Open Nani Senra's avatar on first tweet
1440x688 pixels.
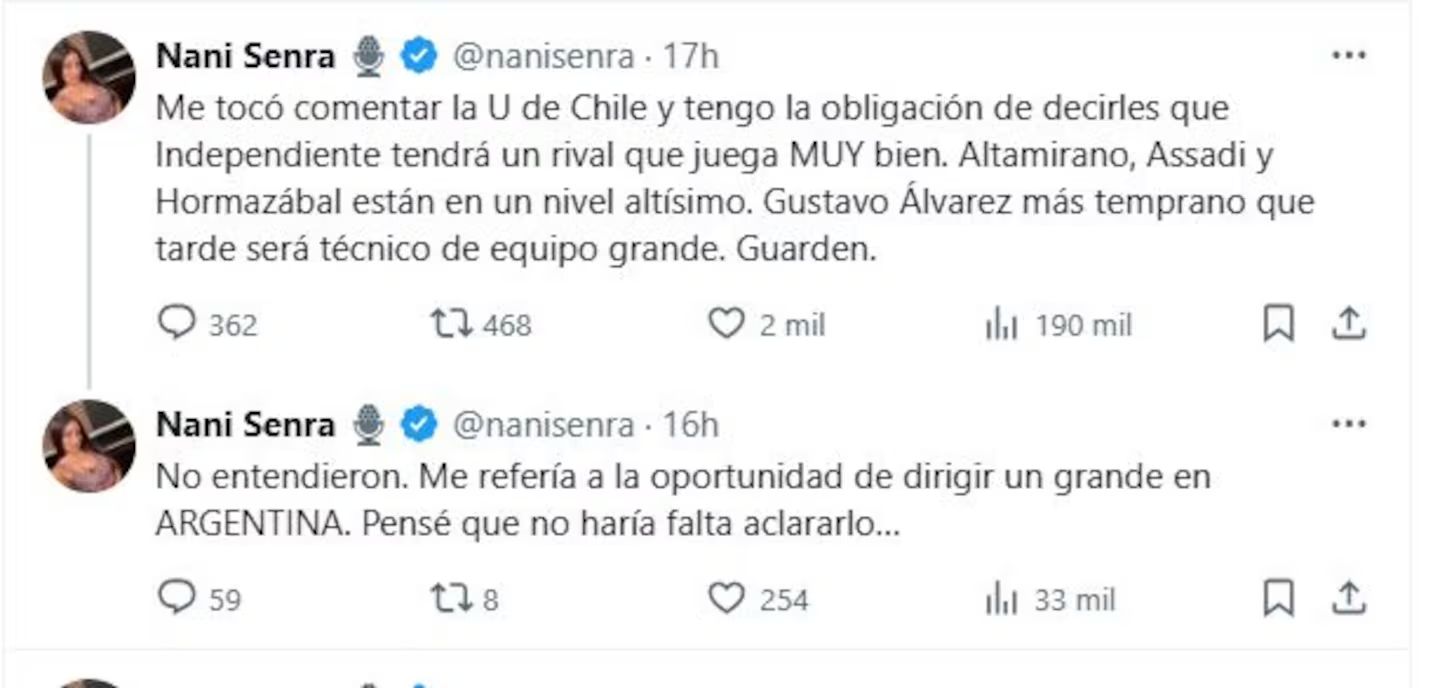click(89, 77)
